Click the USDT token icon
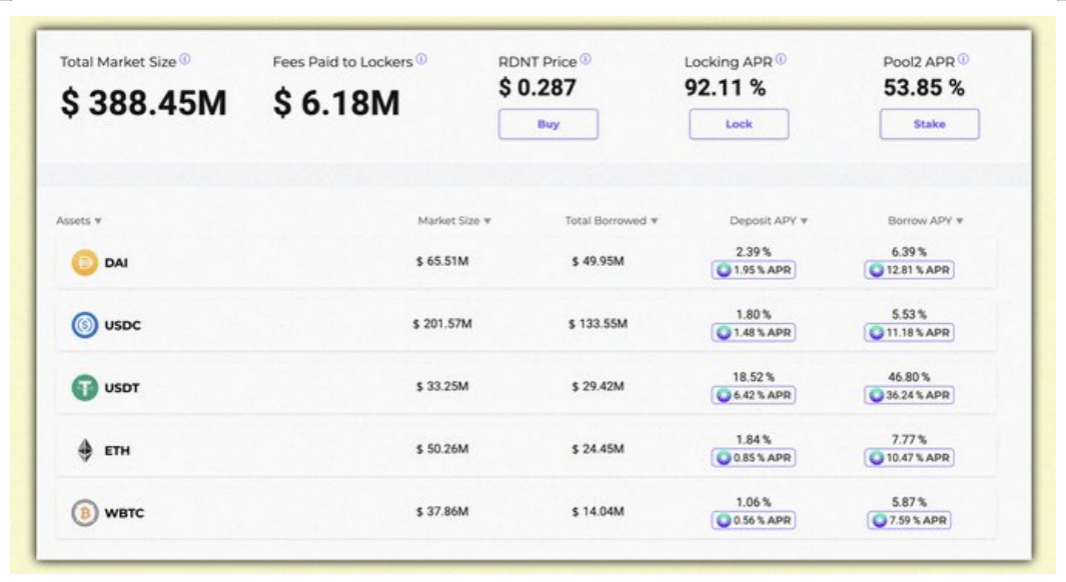 click(84, 388)
